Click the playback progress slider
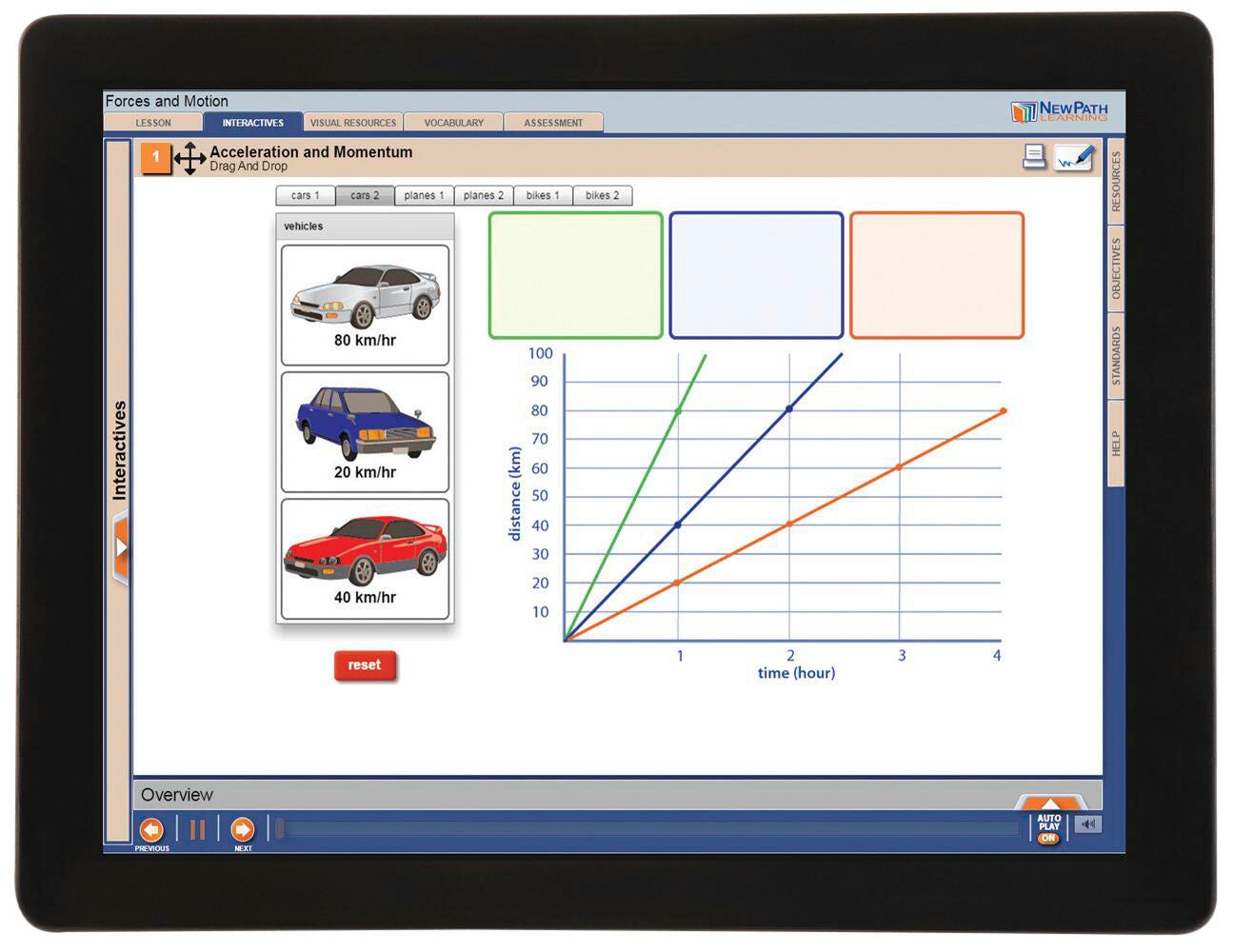This screenshot has width=1234, height=952. (647, 829)
